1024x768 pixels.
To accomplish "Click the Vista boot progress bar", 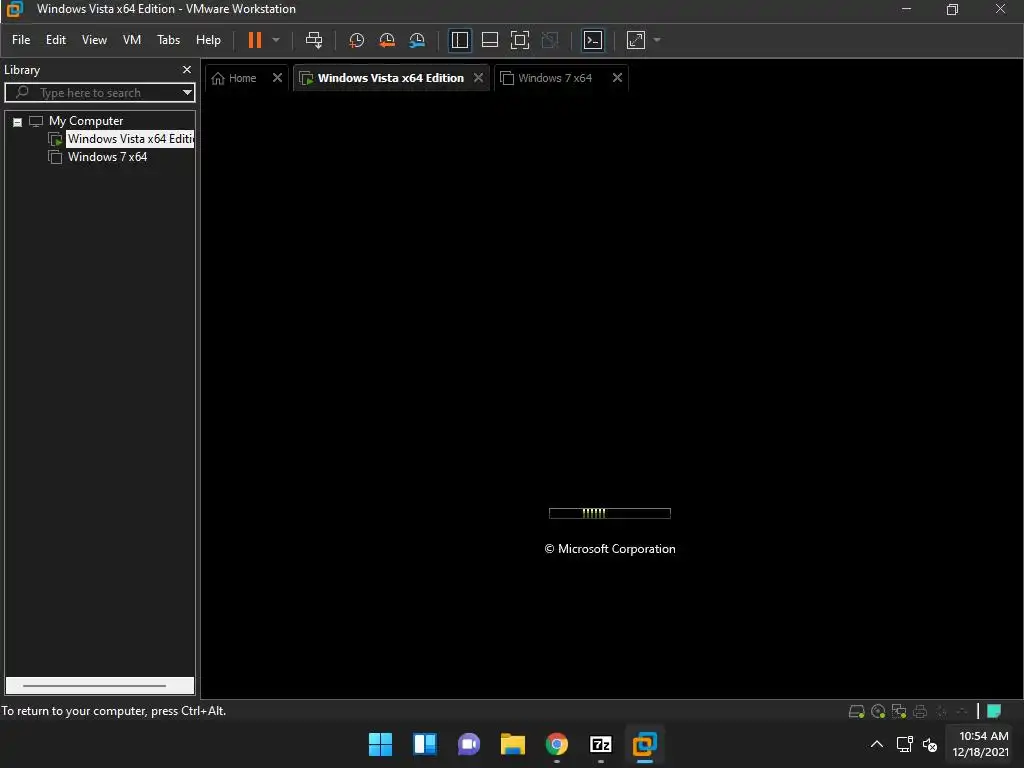I will (610, 513).
